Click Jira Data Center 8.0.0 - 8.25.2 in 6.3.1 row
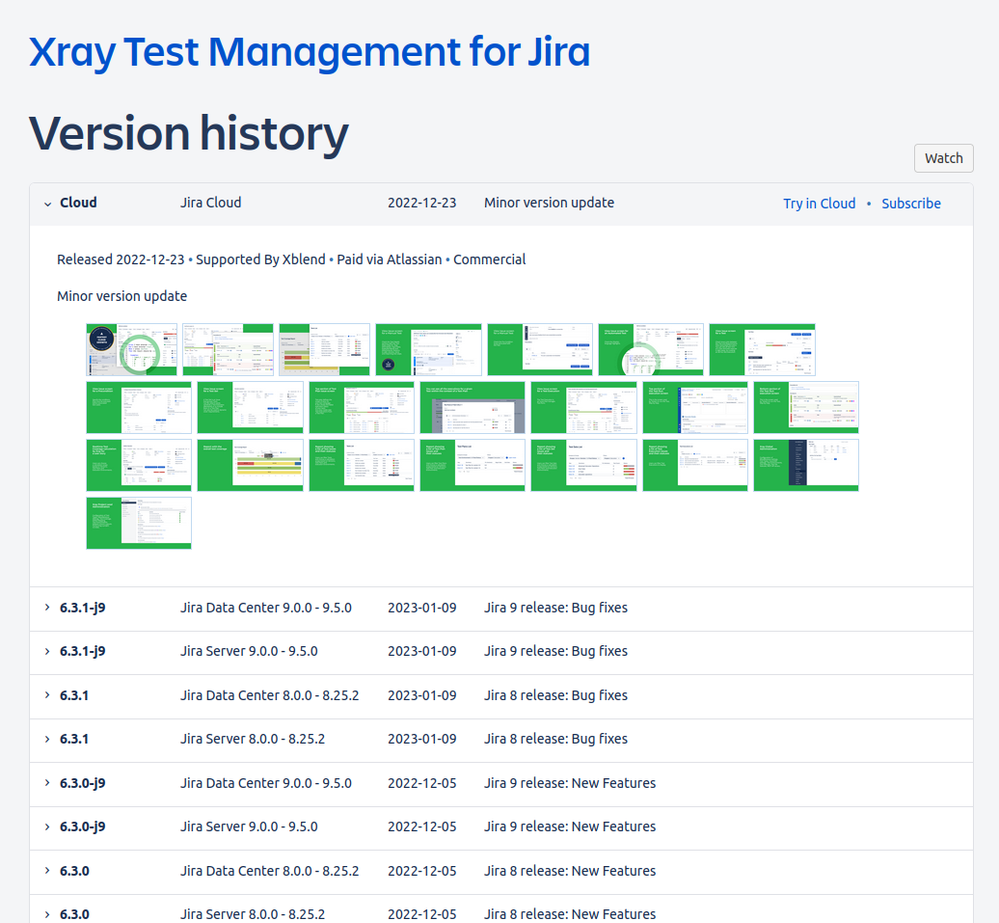 (270, 695)
